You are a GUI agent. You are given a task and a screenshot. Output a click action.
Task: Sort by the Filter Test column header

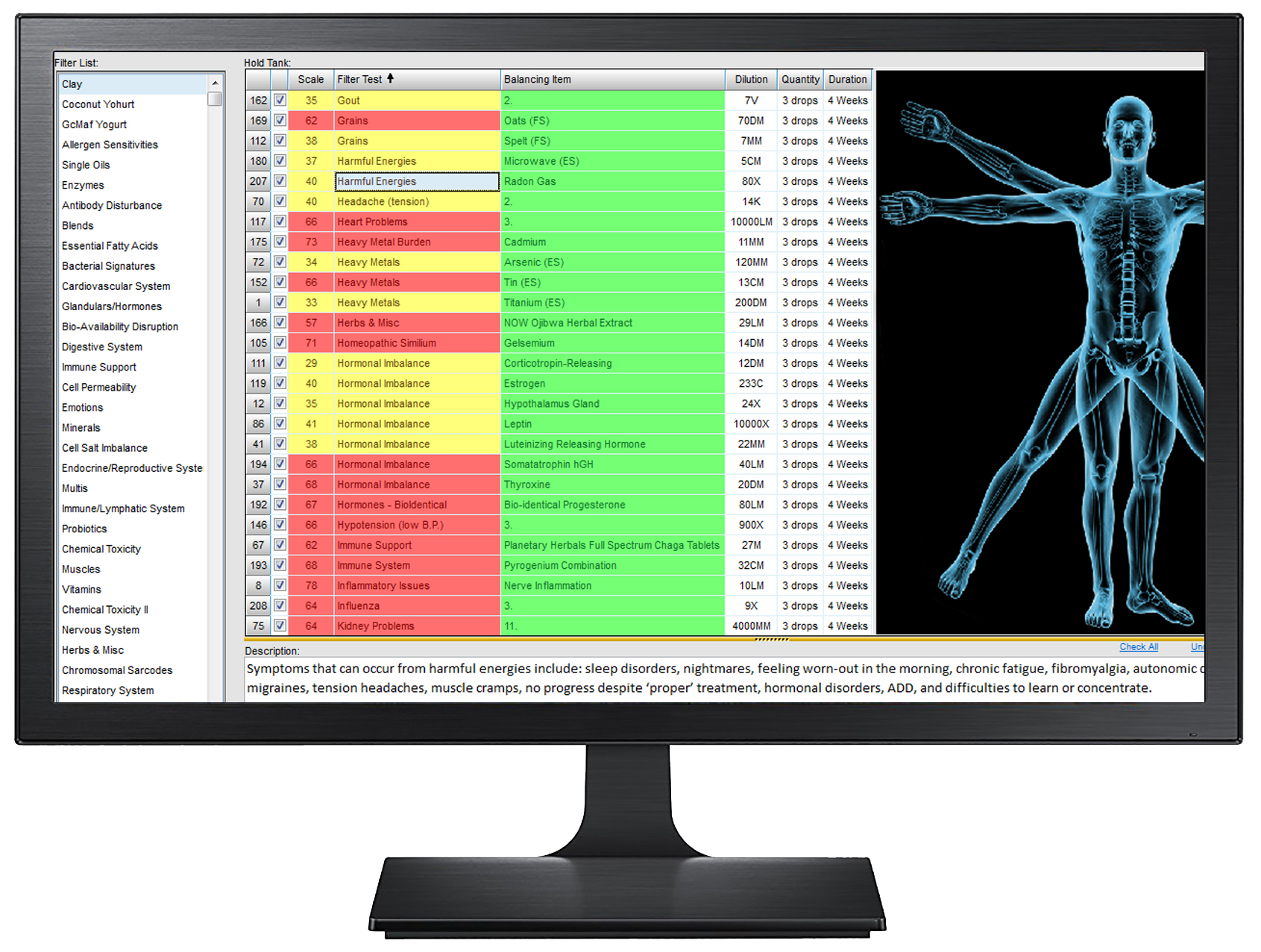click(417, 79)
